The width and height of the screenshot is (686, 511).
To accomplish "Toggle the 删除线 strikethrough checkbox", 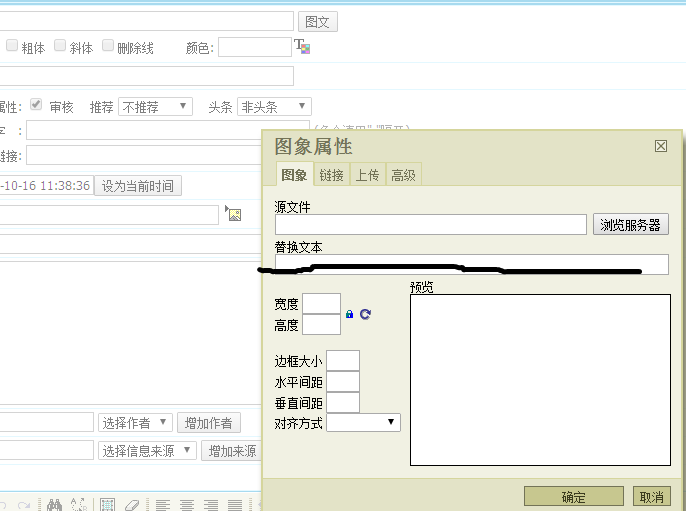I will 108,46.
